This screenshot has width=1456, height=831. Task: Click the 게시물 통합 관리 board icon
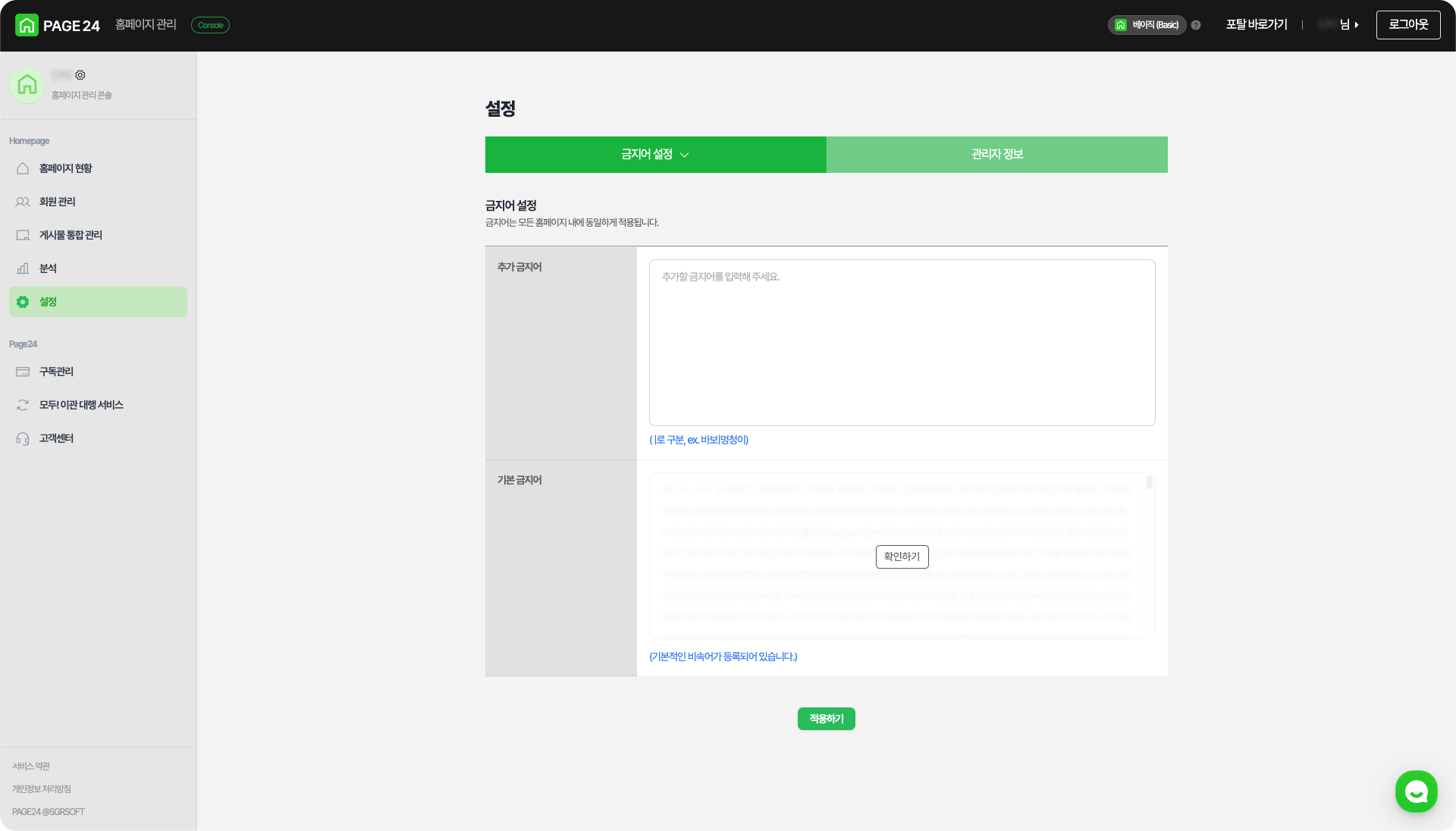tap(23, 235)
